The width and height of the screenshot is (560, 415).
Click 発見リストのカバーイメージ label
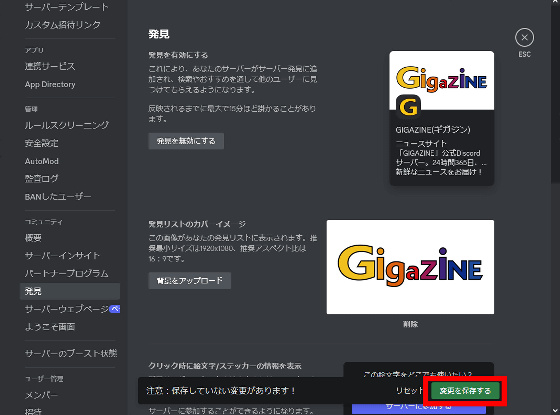tap(197, 224)
